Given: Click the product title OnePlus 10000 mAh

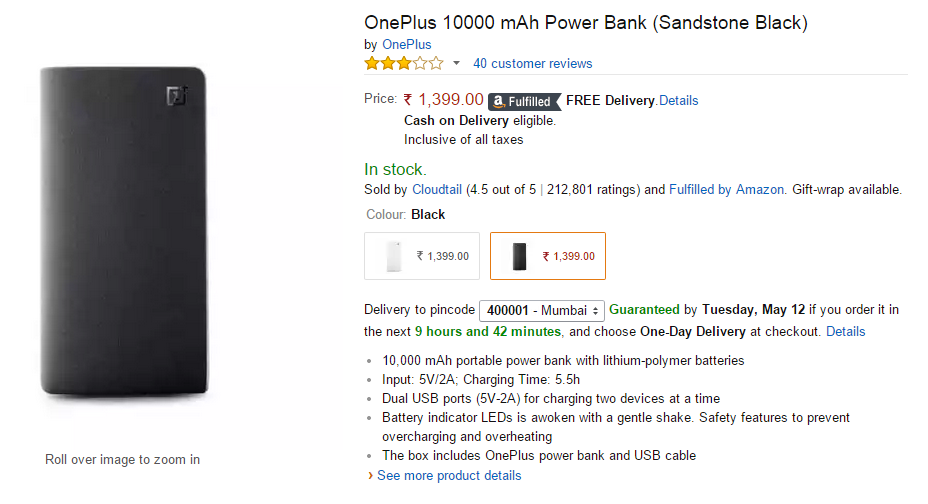Looking at the screenshot, I should (585, 22).
